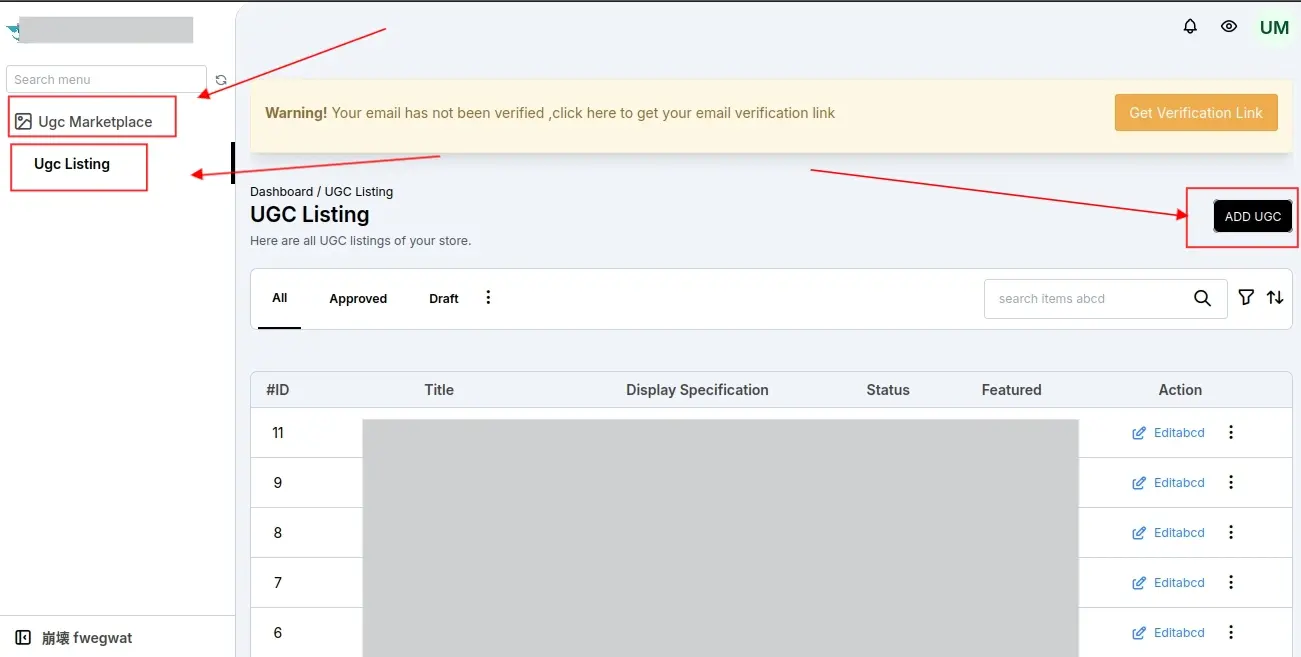Click the search magnifier icon
The width and height of the screenshot is (1301, 657).
point(1203,298)
